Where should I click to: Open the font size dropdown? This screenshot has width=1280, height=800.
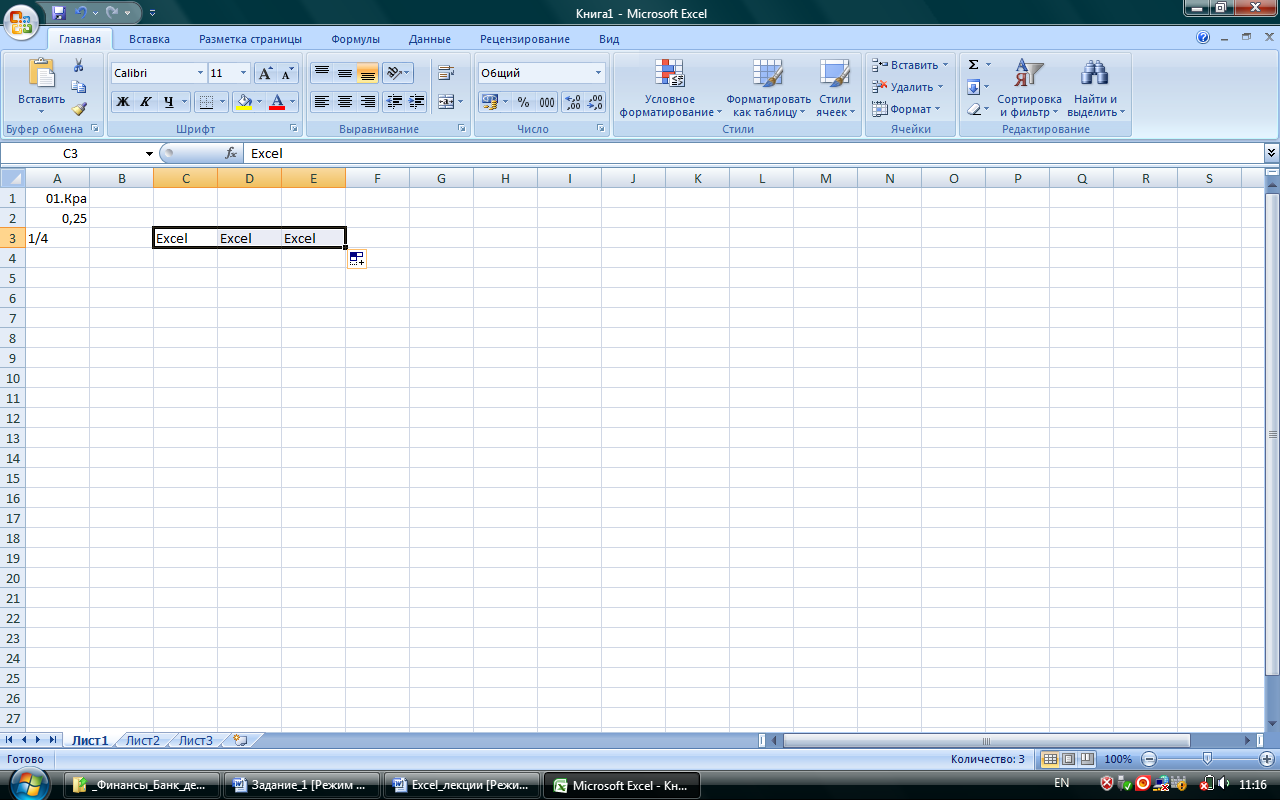tap(244, 73)
